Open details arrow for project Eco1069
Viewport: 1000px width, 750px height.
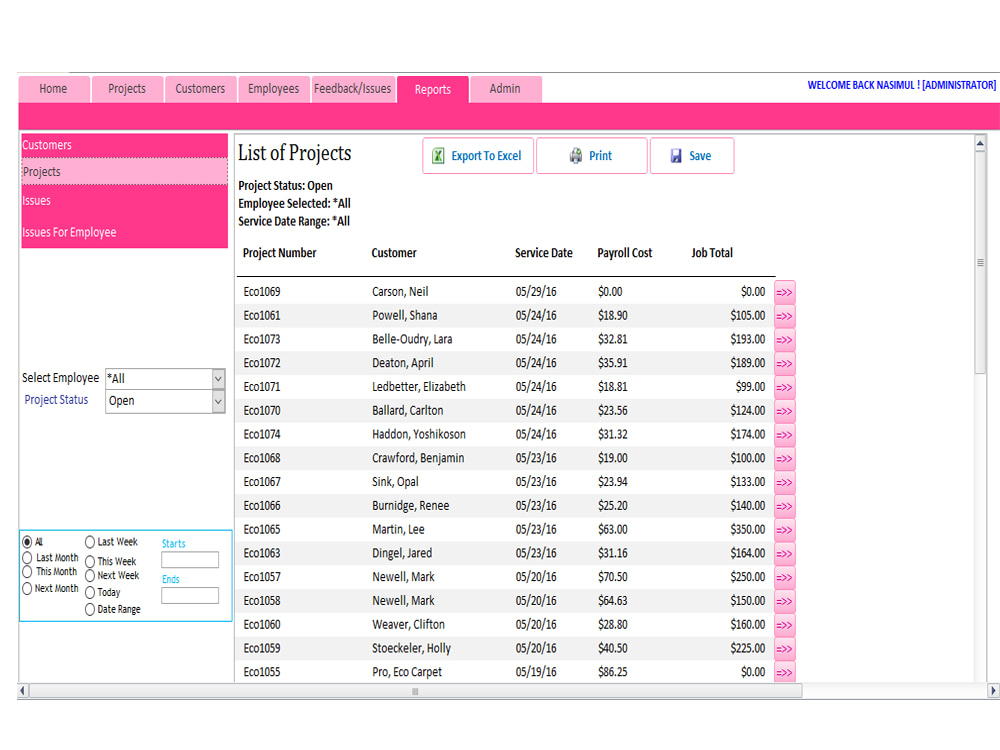(784, 292)
